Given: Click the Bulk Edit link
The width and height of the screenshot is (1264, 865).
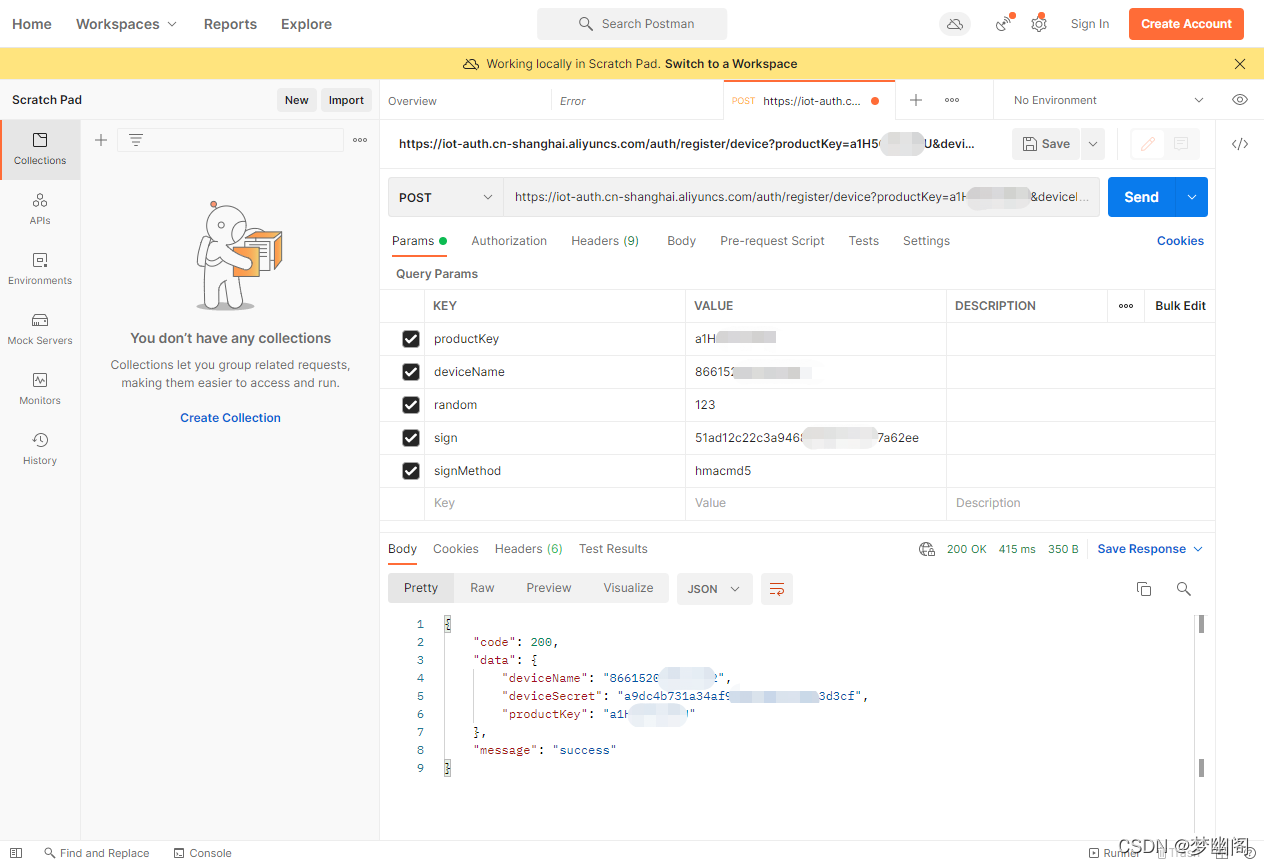Looking at the screenshot, I should [x=1180, y=306].
